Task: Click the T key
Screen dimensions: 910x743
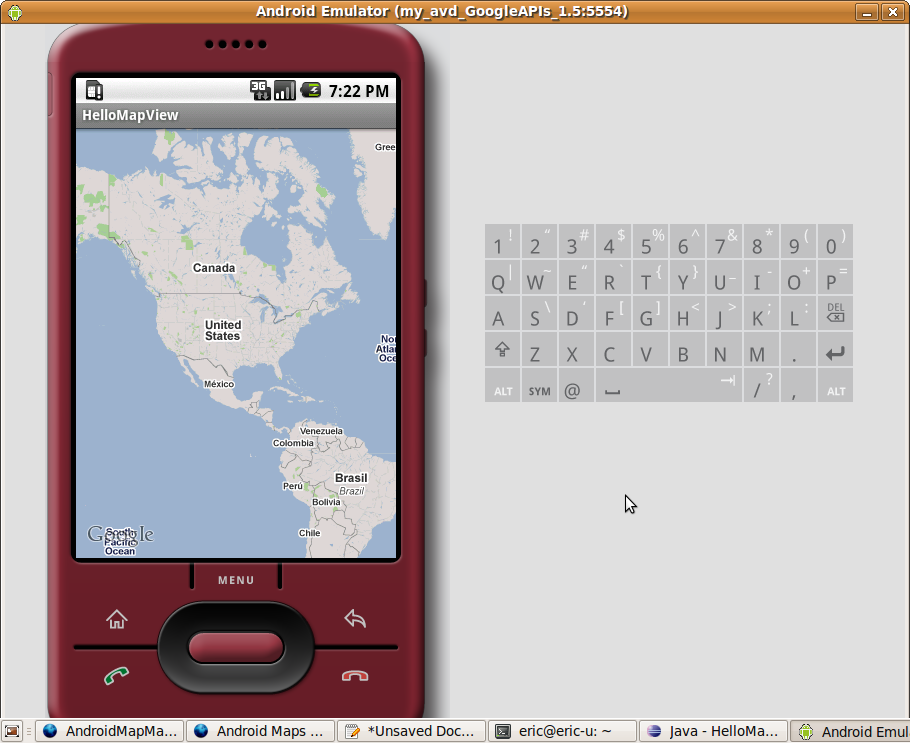Action: coord(650,277)
